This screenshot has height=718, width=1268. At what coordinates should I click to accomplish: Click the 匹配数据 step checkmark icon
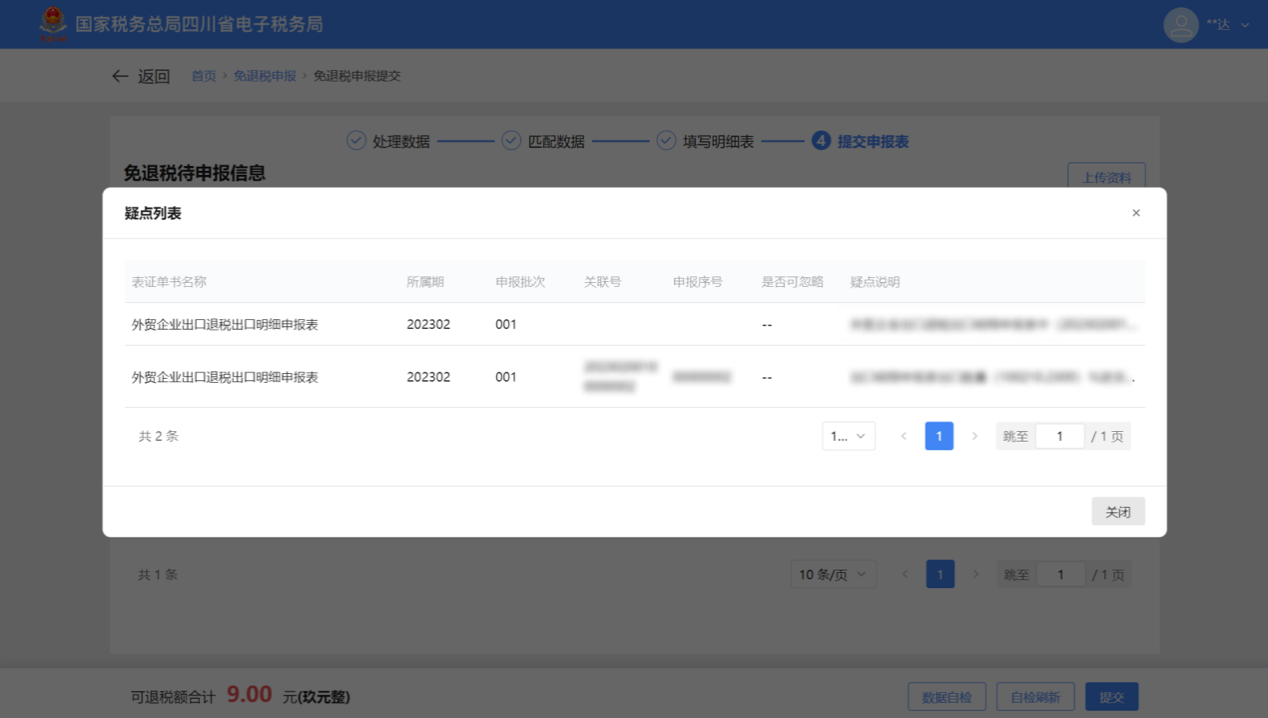[x=511, y=141]
